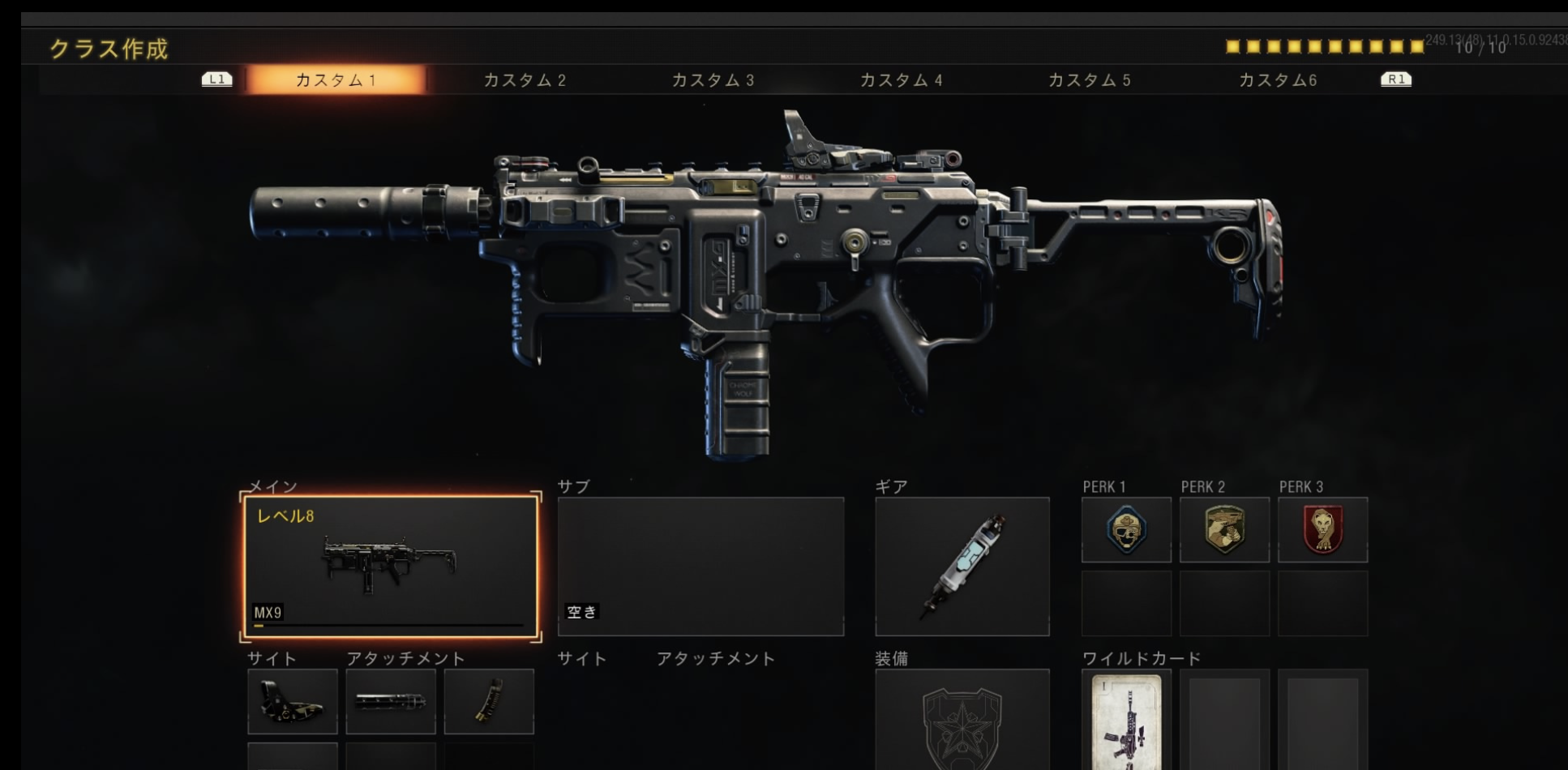Open the empty slot below PERK 1
This screenshot has width=1568, height=770.
point(1126,604)
